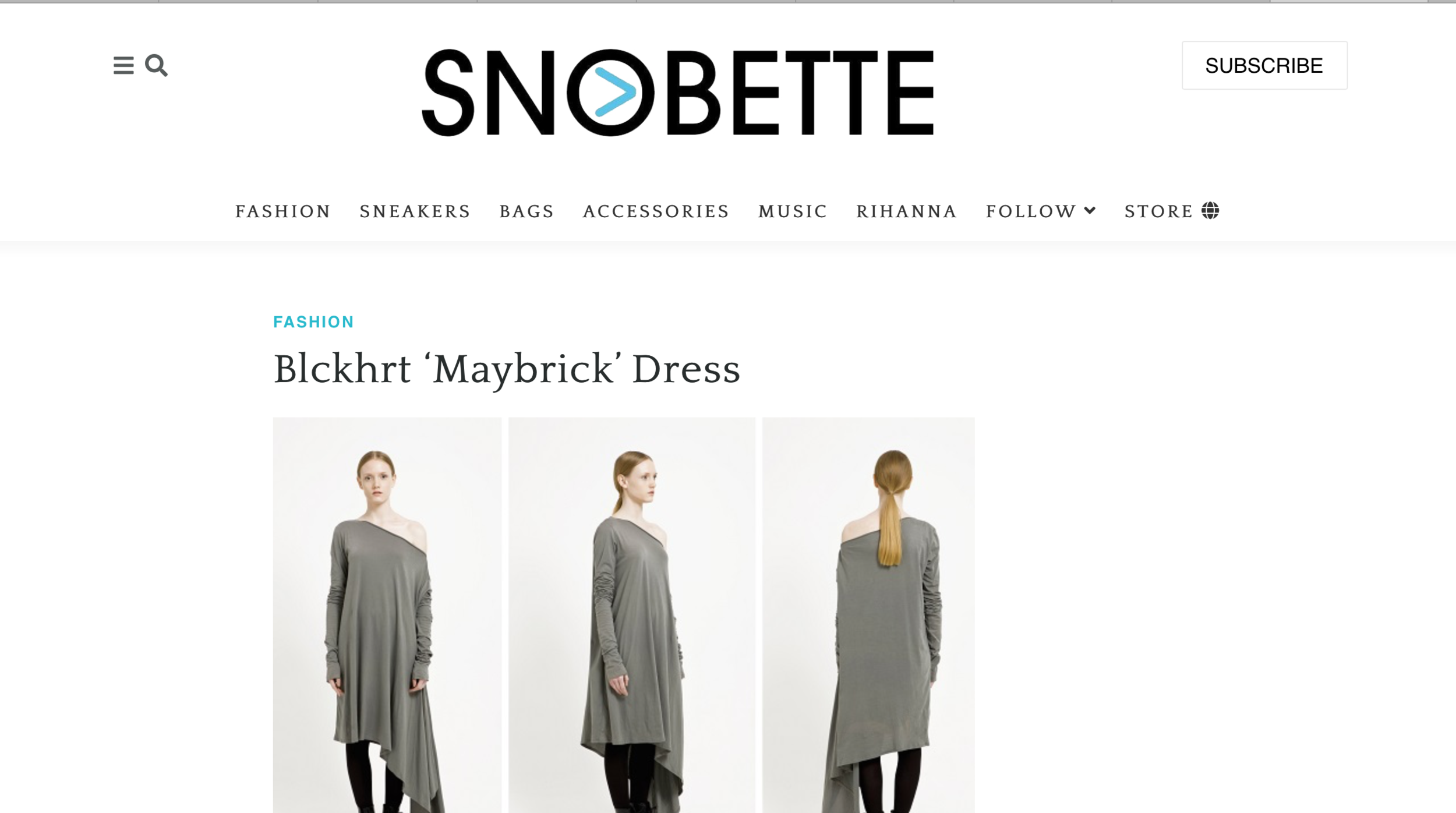Viewport: 1456px width, 813px height.
Task: View the front-facing dress photo
Action: pos(387,615)
